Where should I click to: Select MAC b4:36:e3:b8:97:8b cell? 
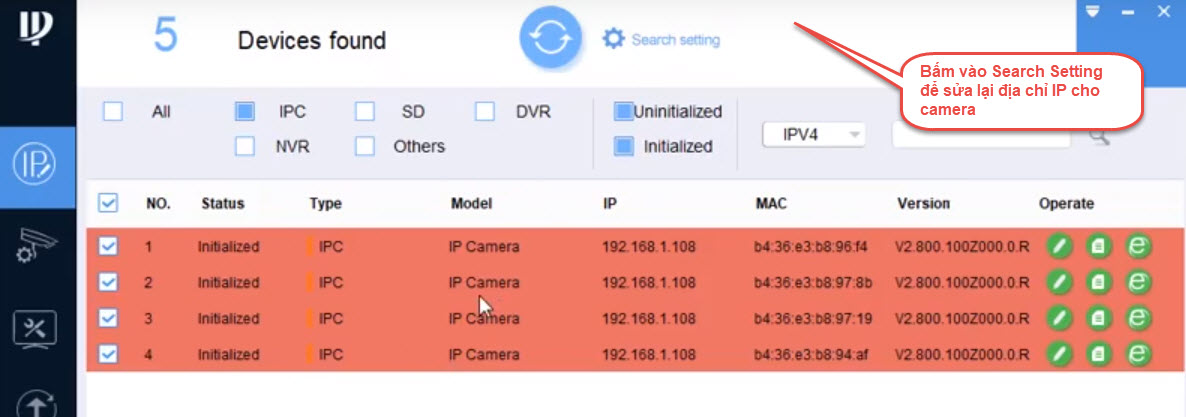coord(812,283)
